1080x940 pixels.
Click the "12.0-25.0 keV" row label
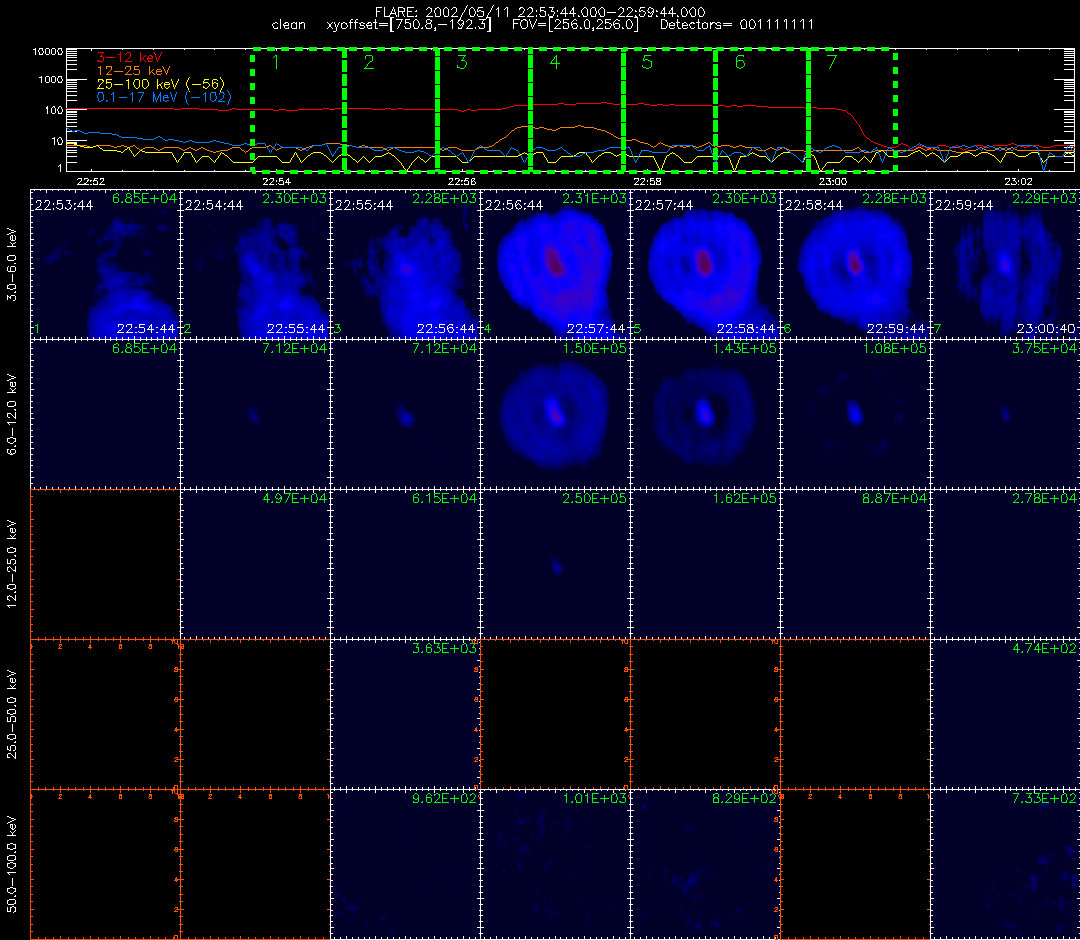(12, 564)
